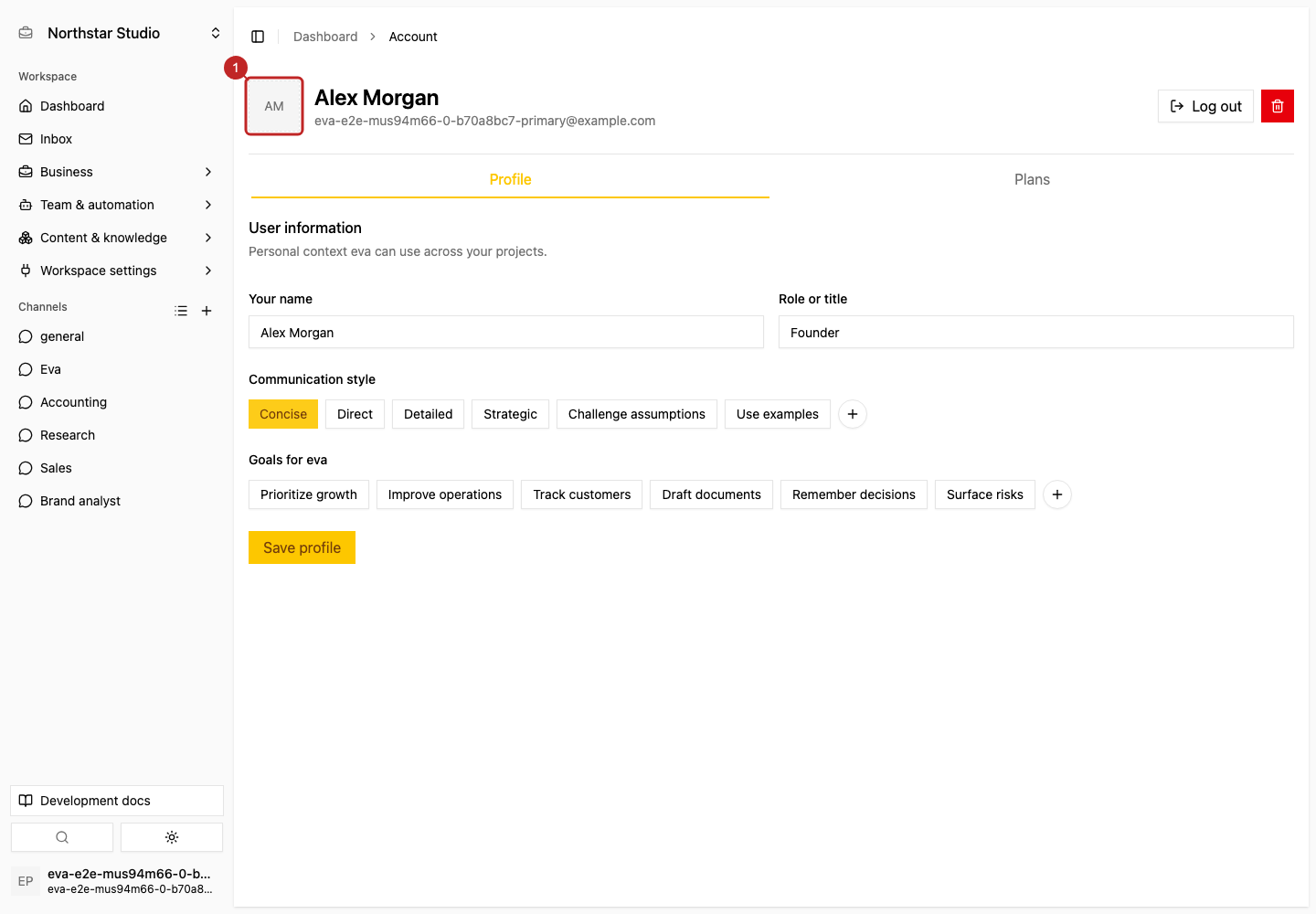
Task: Click the Sales channel chat bubble icon
Action: coord(26,468)
